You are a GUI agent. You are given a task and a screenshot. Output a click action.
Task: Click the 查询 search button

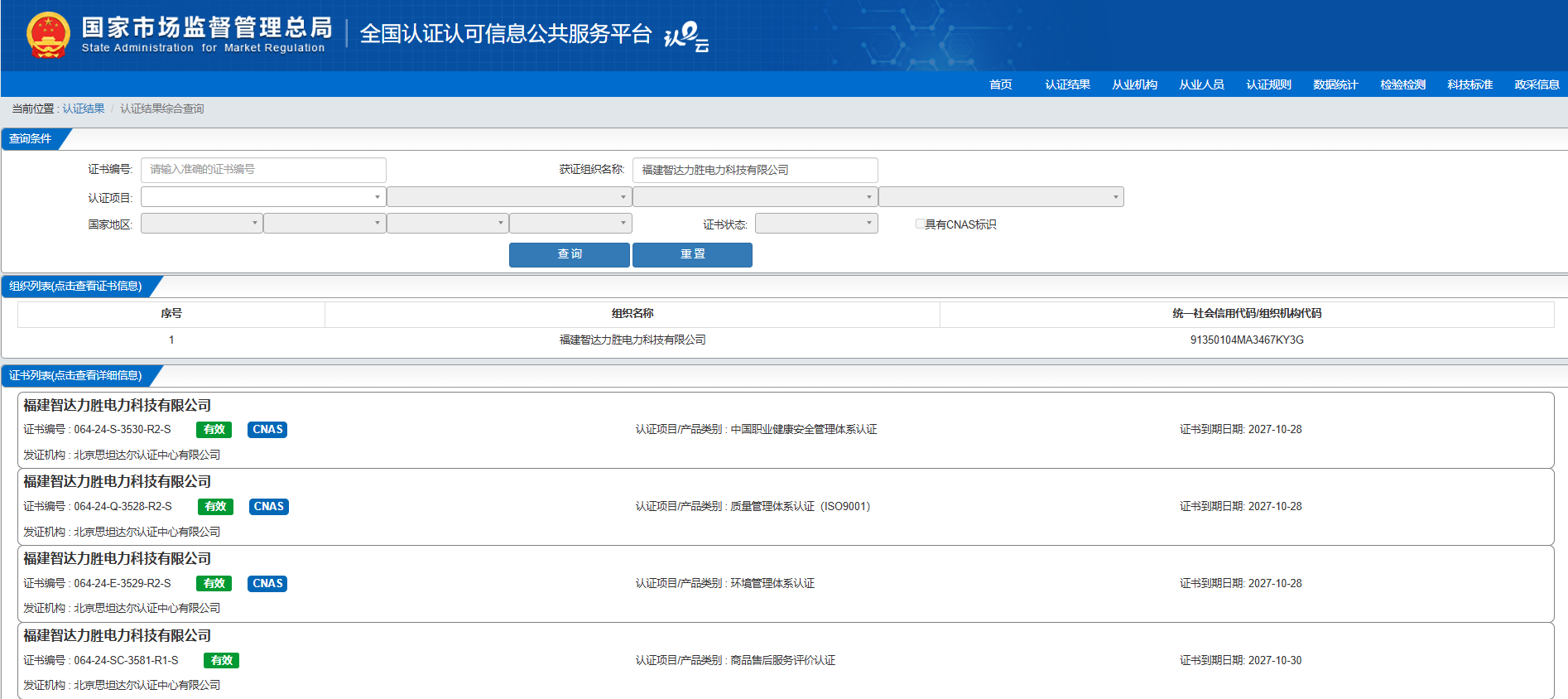(x=570, y=254)
